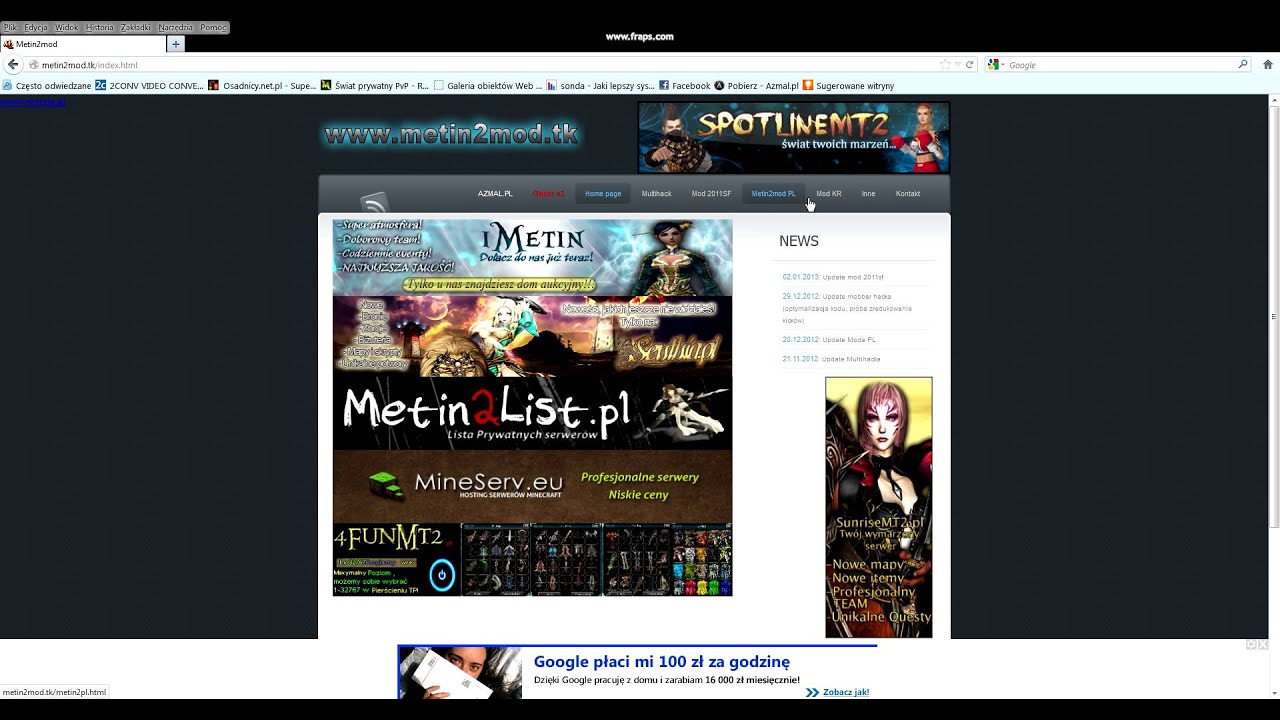
Task: Open the Multihack nav link
Action: (656, 194)
